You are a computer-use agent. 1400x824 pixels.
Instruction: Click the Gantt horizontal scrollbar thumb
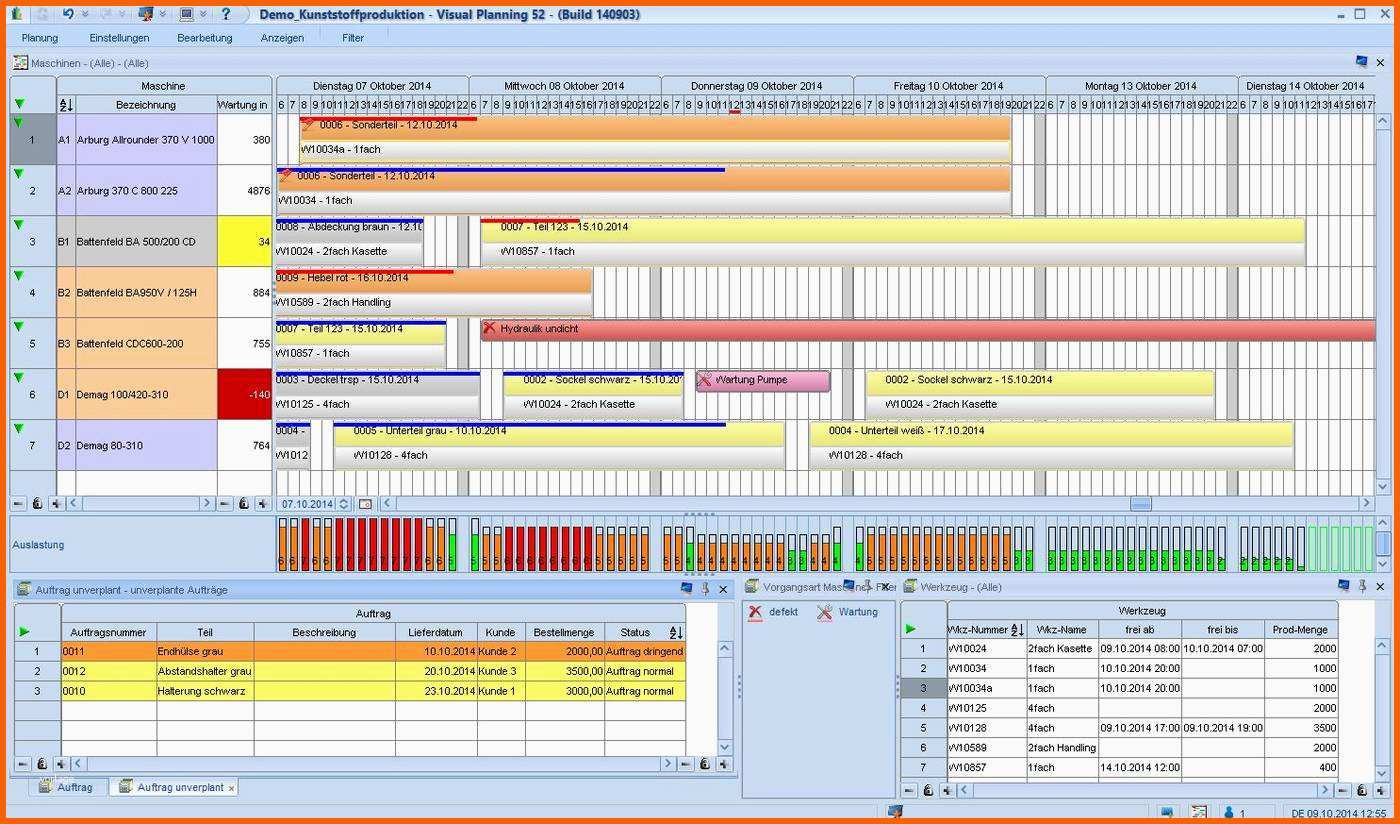point(1140,504)
